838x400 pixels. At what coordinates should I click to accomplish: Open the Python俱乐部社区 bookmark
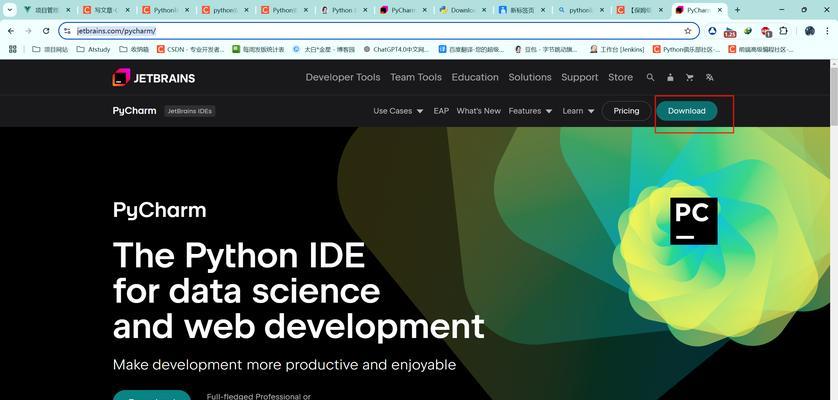point(686,49)
